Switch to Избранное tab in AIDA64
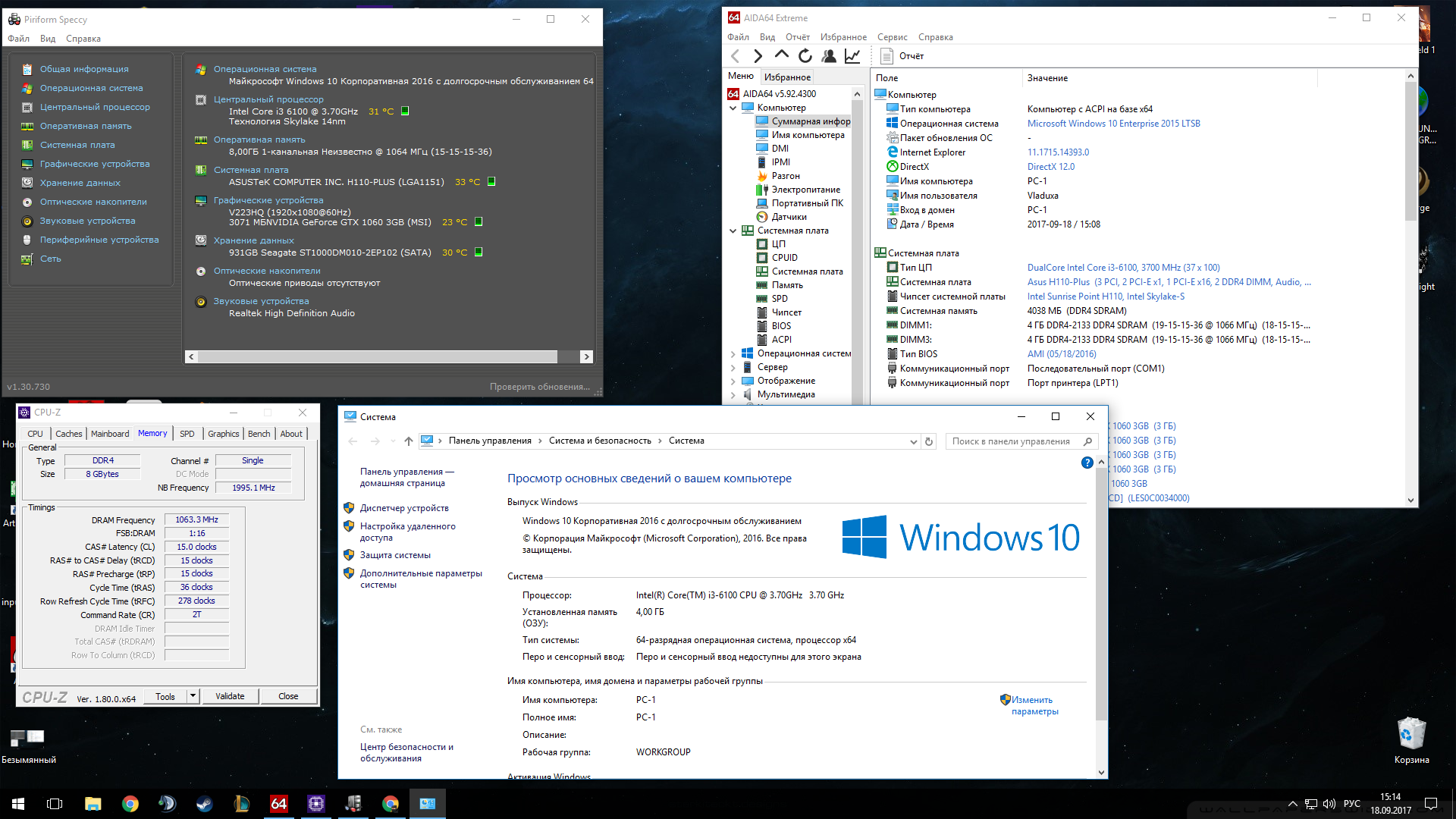This screenshot has width=1456, height=819. click(787, 77)
